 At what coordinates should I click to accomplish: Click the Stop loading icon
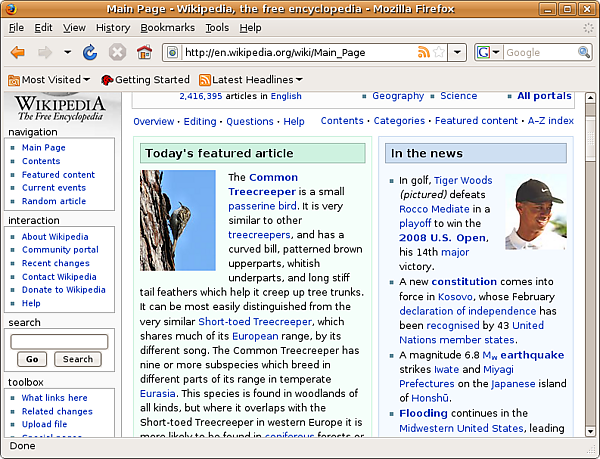(x=117, y=52)
